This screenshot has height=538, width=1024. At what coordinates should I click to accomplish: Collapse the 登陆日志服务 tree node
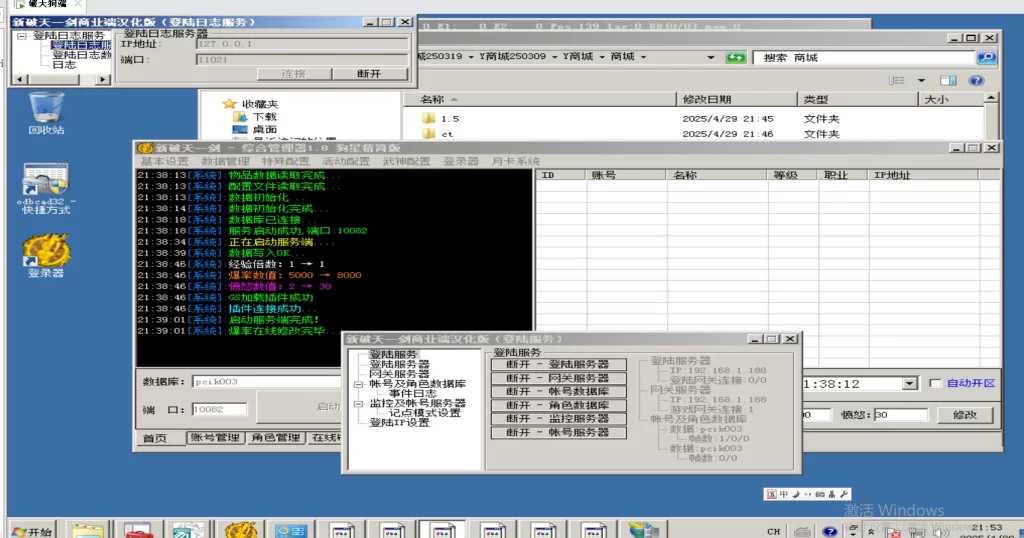tap(21, 36)
